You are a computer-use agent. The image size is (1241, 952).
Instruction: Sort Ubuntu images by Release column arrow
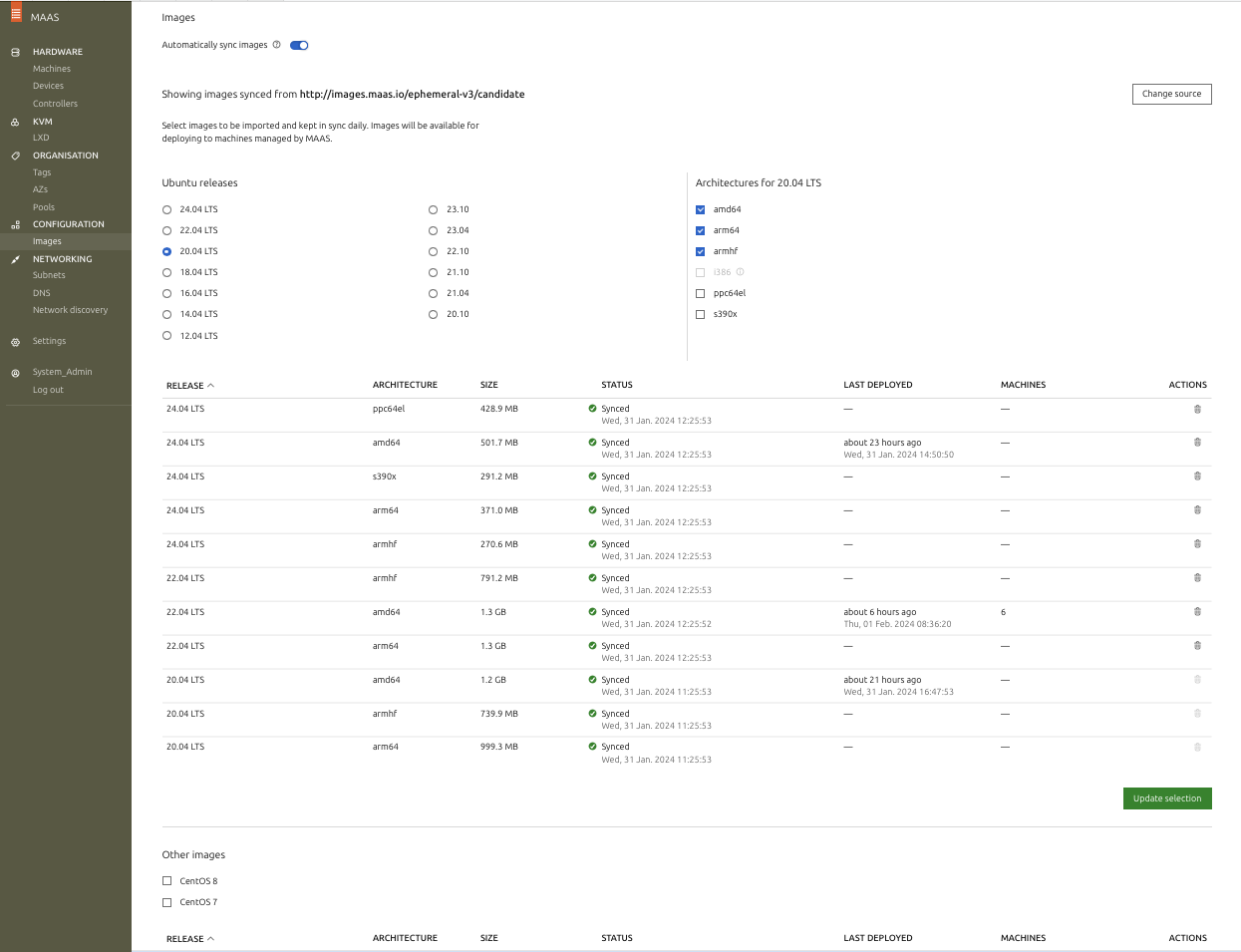(x=210, y=386)
